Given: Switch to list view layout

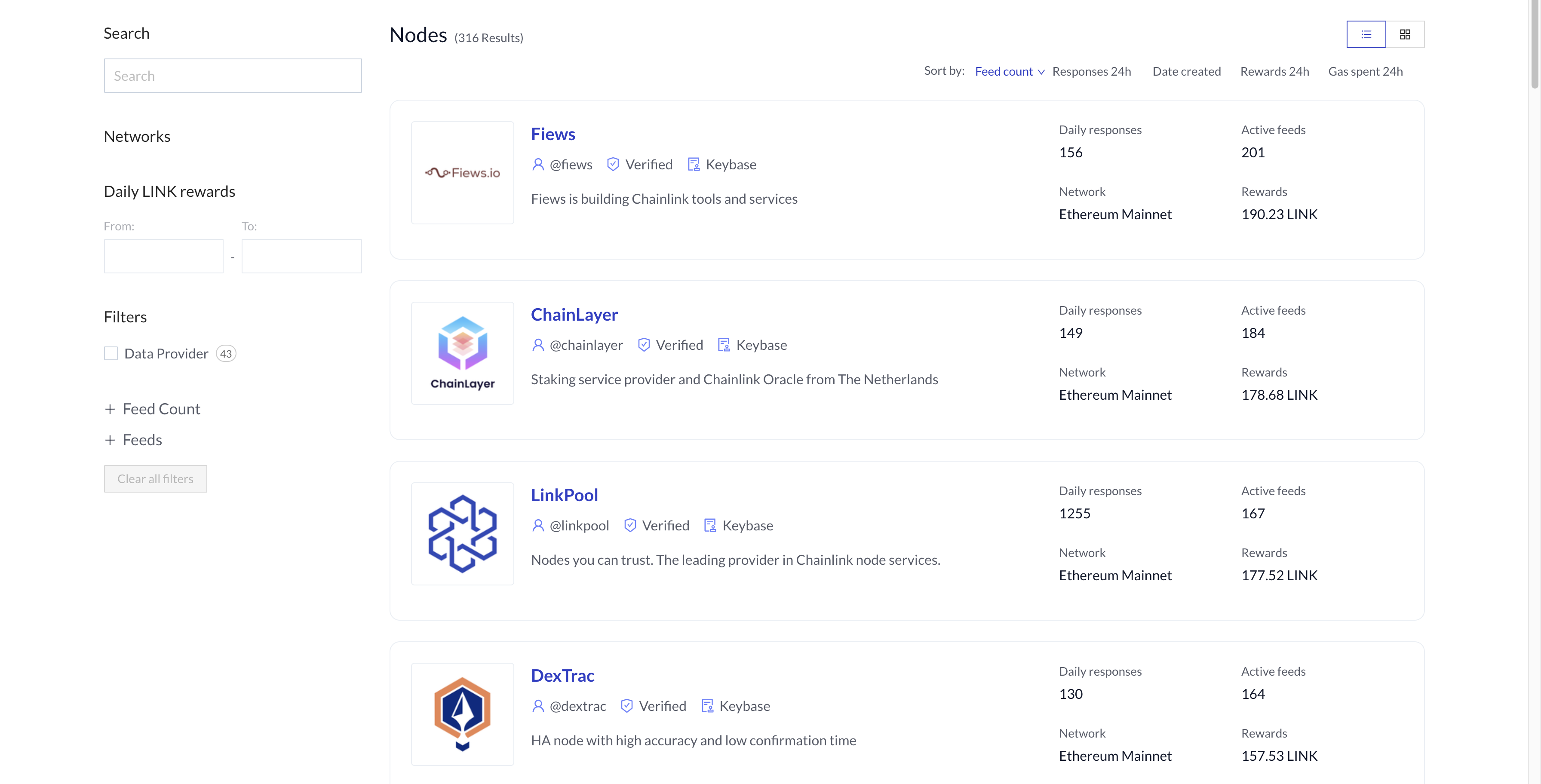Looking at the screenshot, I should [x=1366, y=33].
